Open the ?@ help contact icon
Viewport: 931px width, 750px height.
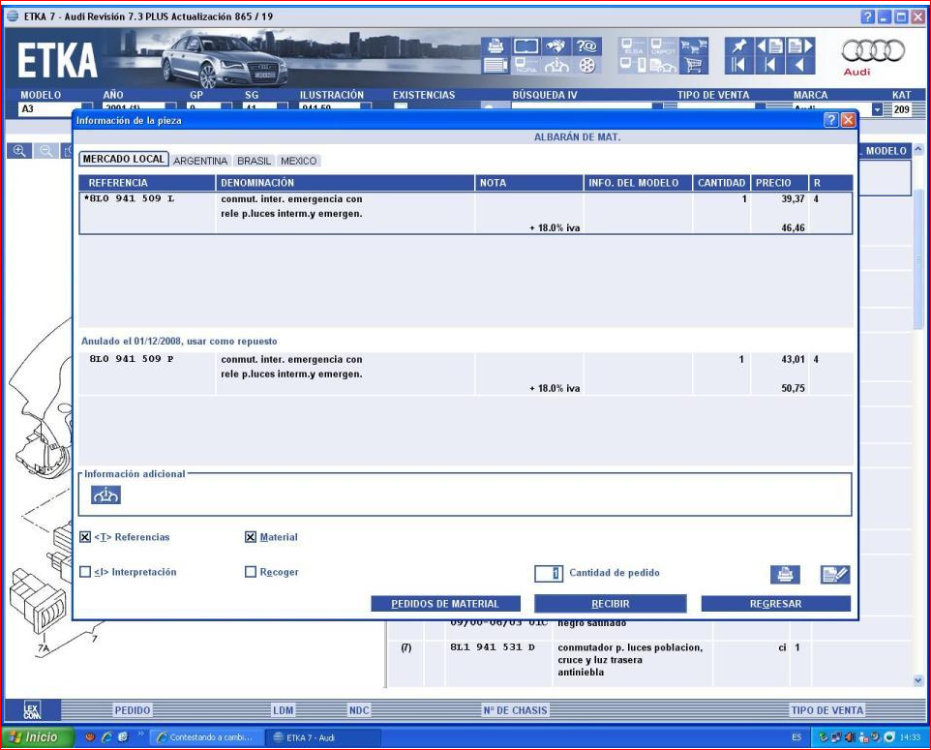pyautogui.click(x=587, y=46)
